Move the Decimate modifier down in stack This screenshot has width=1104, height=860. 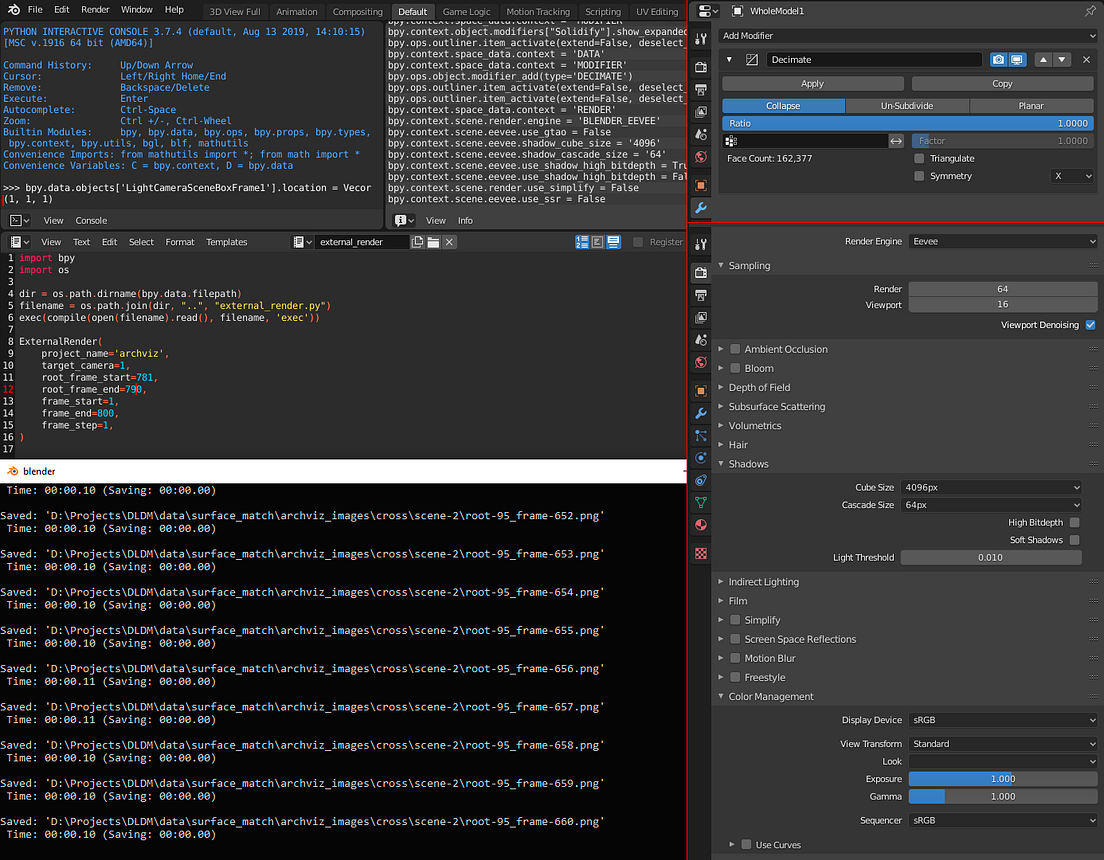pos(1062,60)
